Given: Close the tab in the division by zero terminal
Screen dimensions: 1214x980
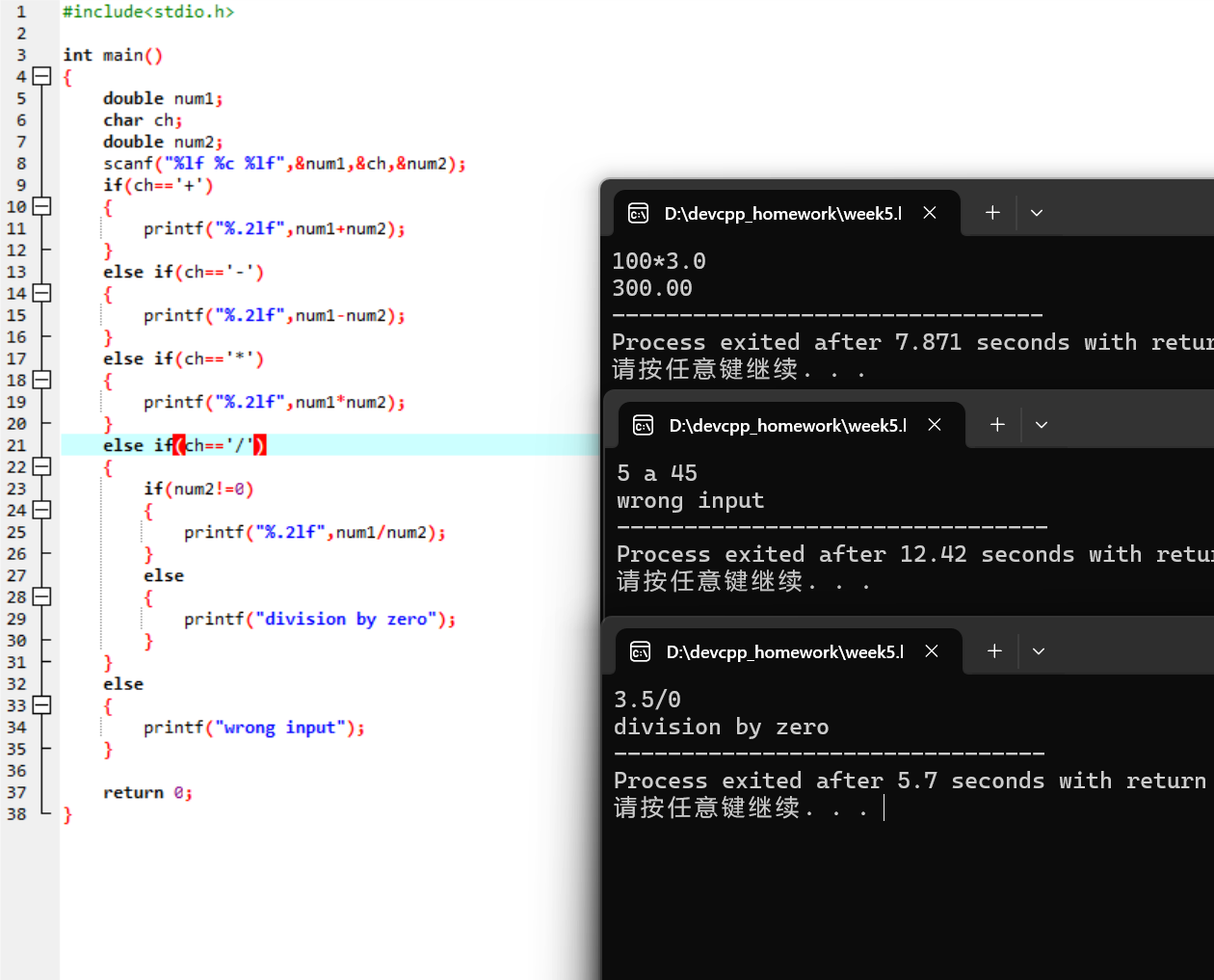Looking at the screenshot, I should tap(932, 651).
